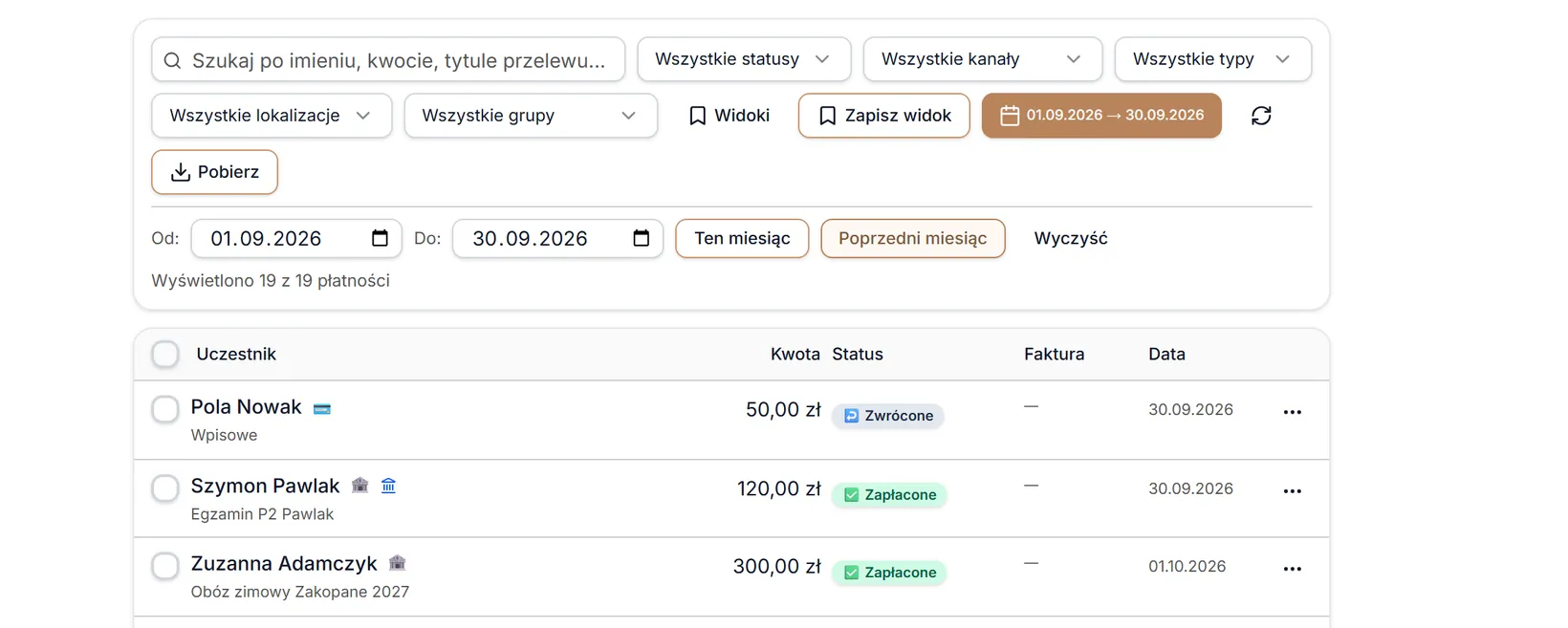Screen dimensions: 1568x628
Task: Click the Egzamin P2 Pawlak payment title
Action: (262, 514)
